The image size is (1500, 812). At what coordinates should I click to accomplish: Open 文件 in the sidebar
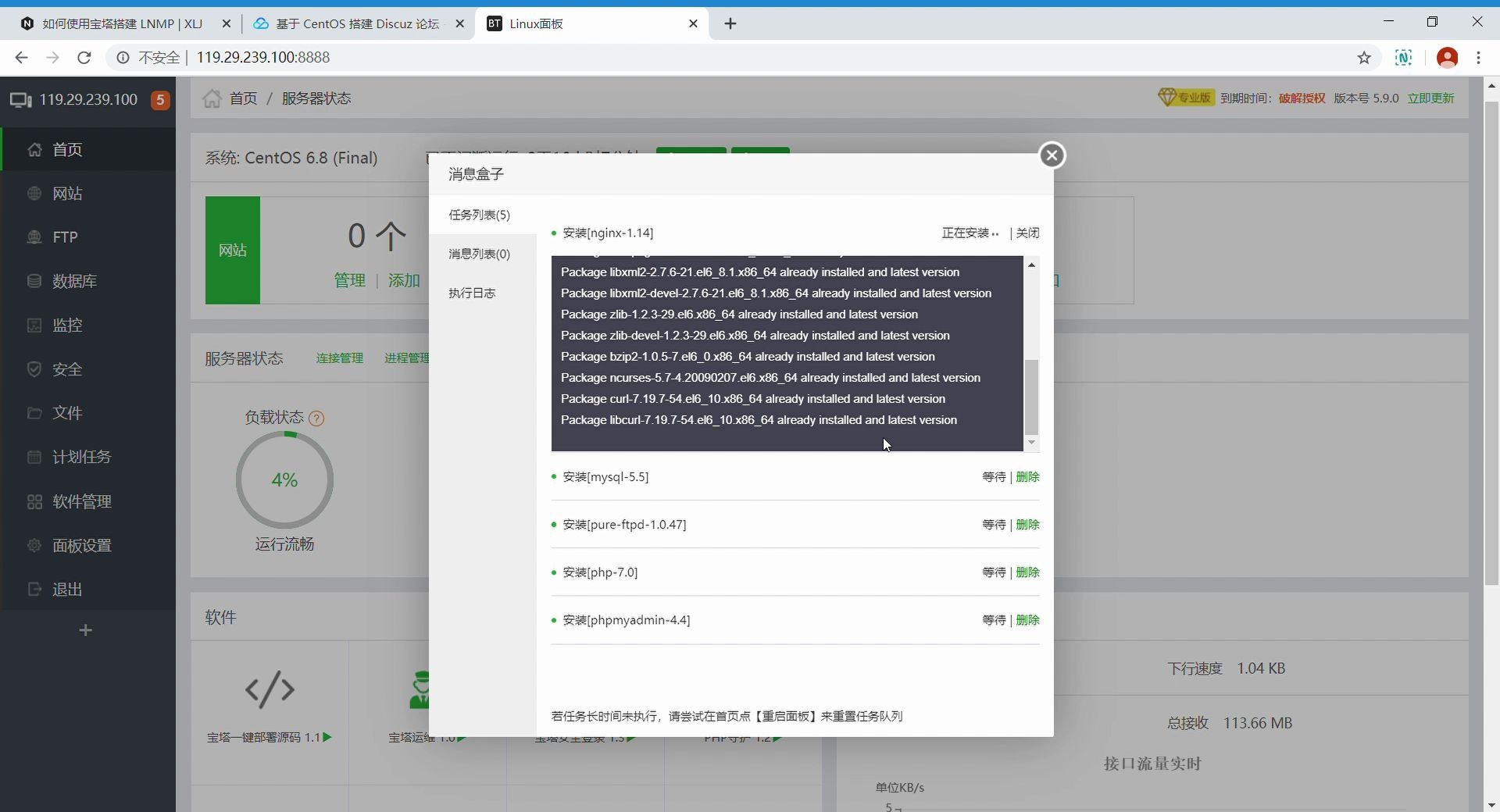coord(87,413)
